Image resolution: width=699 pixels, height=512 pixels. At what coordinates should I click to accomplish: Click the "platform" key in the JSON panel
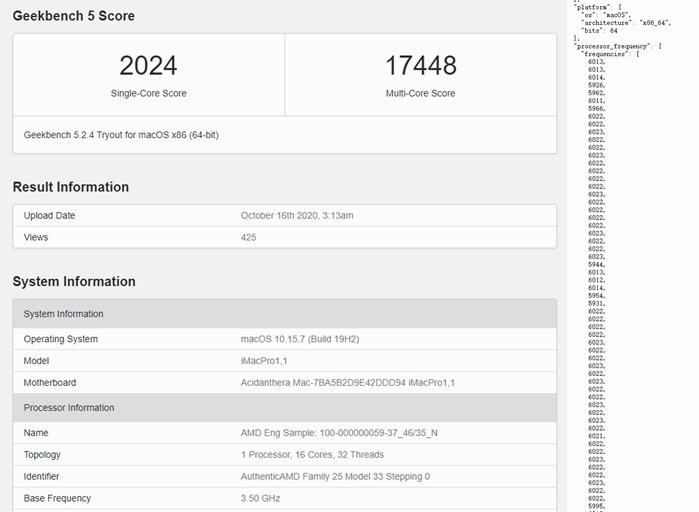click(x=592, y=7)
